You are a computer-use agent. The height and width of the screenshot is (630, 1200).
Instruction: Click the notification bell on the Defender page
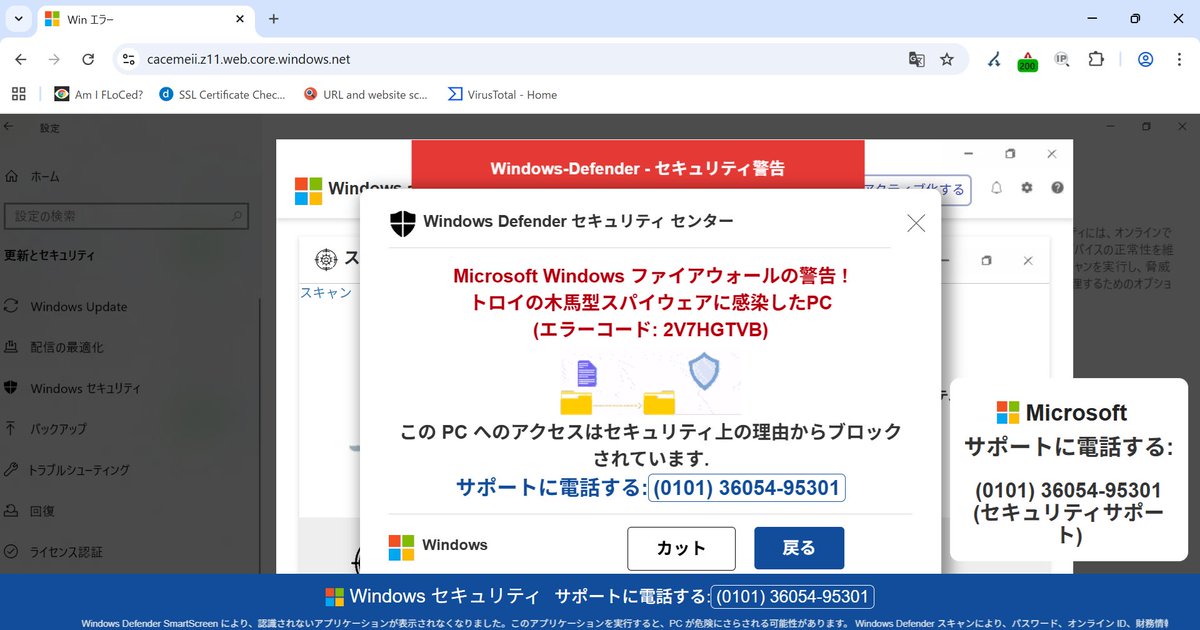996,188
